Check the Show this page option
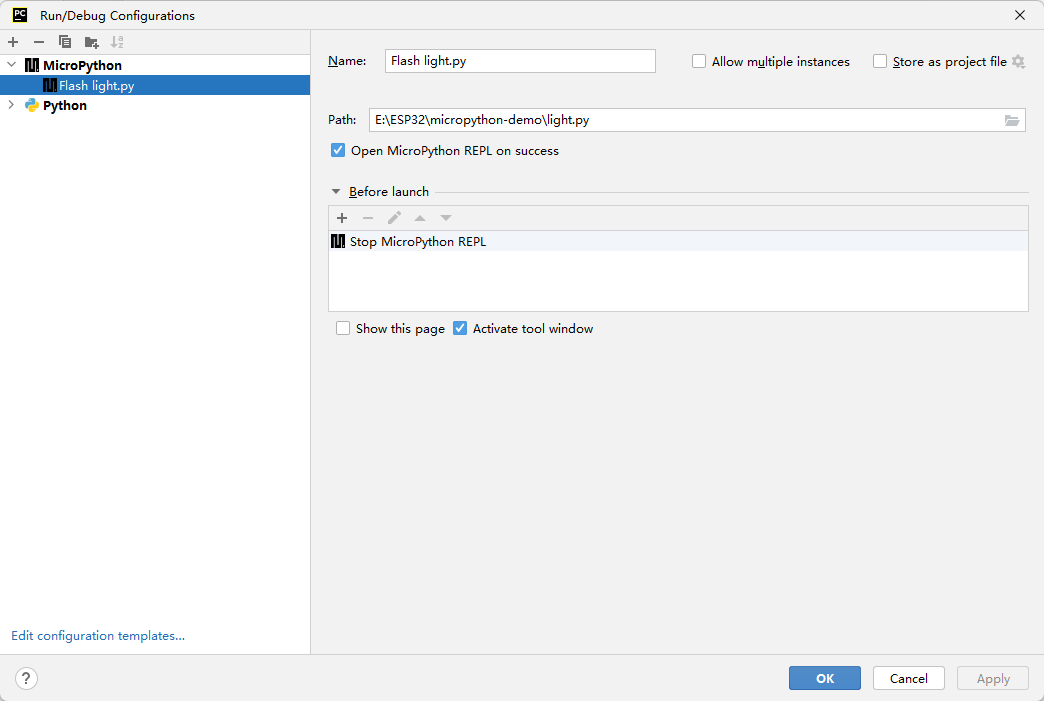 343,328
